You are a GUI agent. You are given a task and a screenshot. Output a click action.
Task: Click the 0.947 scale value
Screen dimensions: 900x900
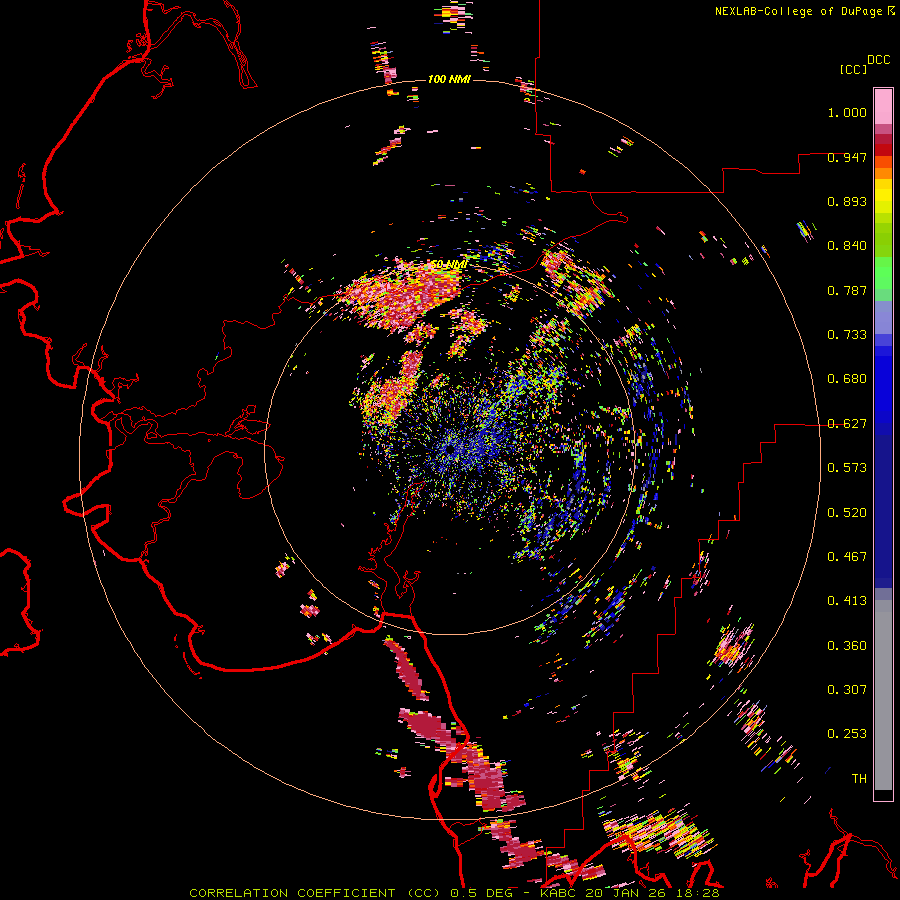[847, 157]
